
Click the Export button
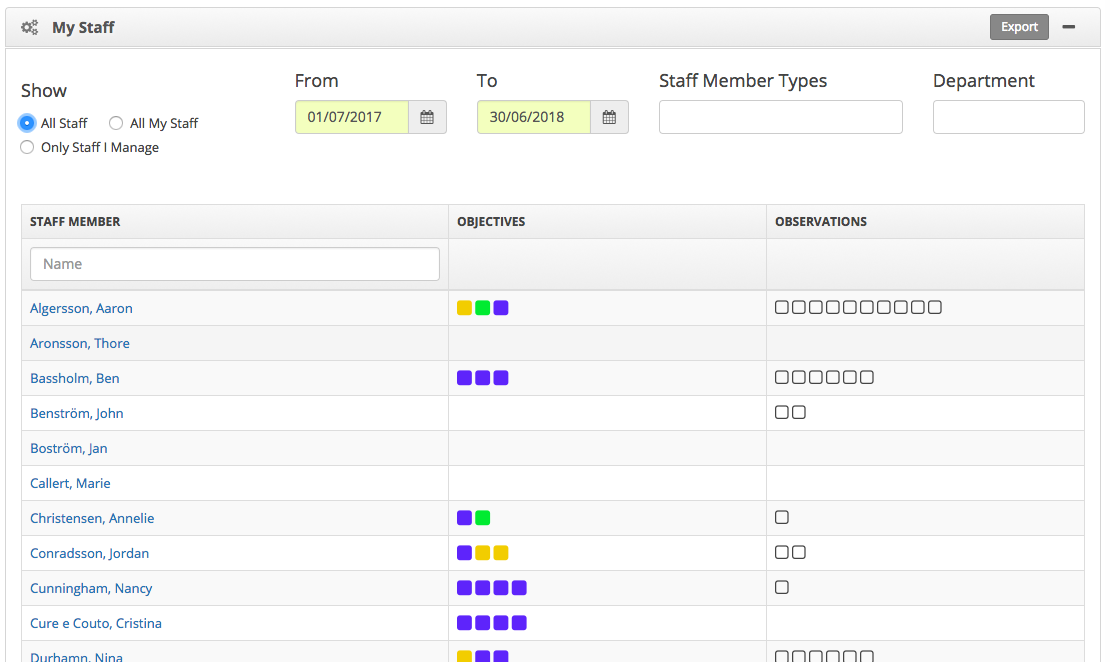click(1019, 27)
